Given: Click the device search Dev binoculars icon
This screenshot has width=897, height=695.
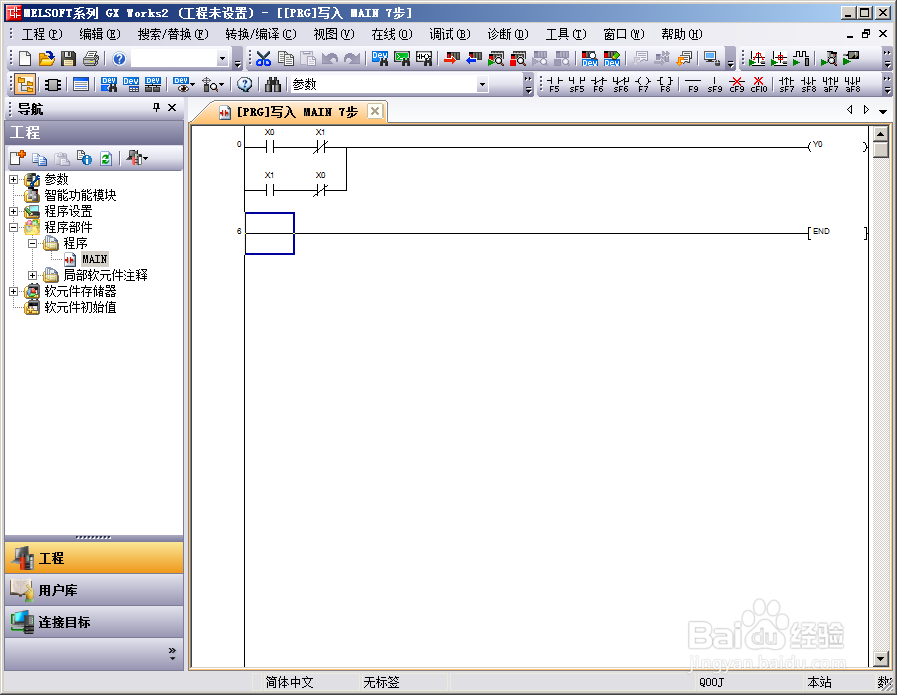Looking at the screenshot, I should coord(109,85).
